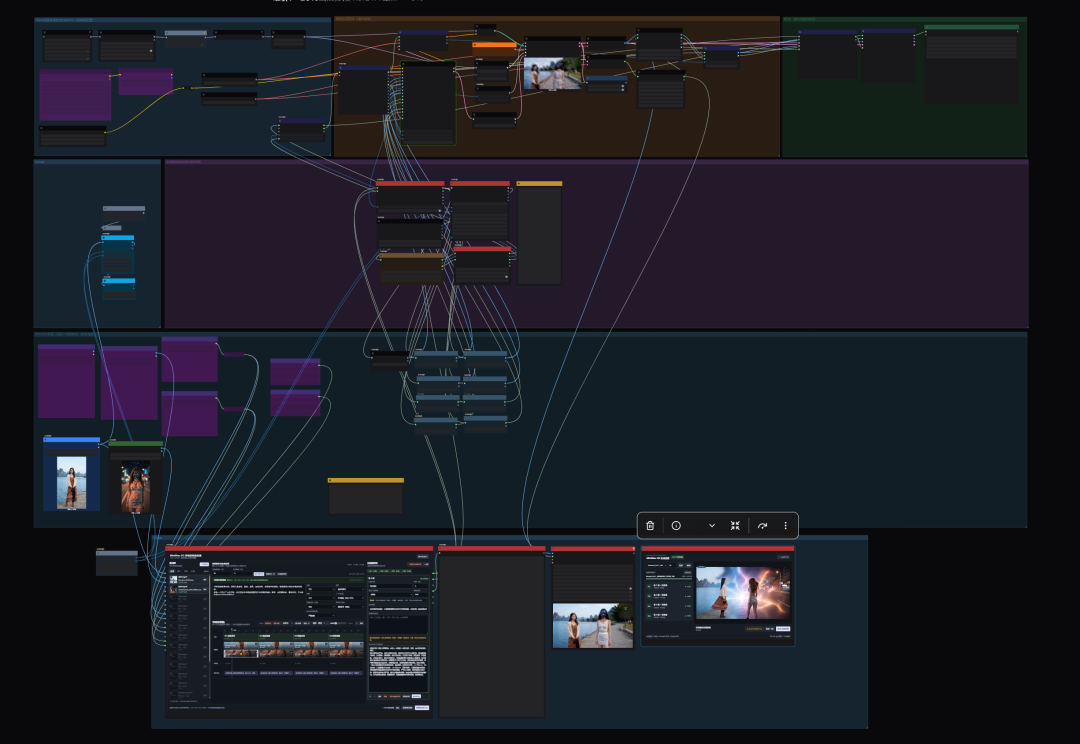The width and height of the screenshot is (1080, 744).
Task: Select first image item in editor asset list
Action: [189, 579]
